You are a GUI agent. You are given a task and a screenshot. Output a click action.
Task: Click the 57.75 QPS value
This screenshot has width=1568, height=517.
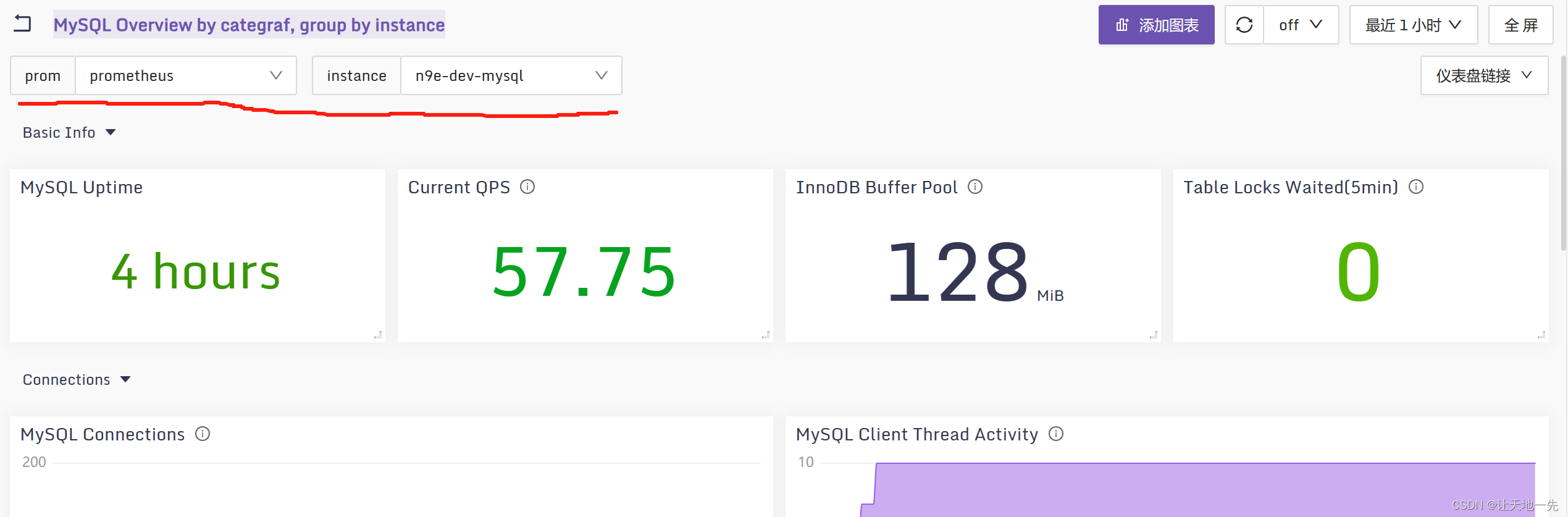(x=584, y=271)
